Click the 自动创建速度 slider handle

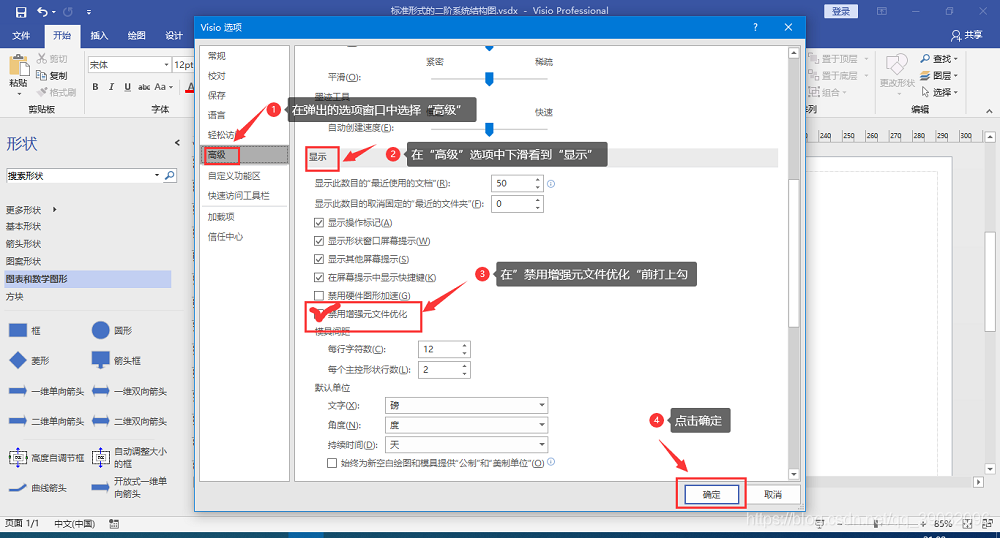click(x=489, y=129)
